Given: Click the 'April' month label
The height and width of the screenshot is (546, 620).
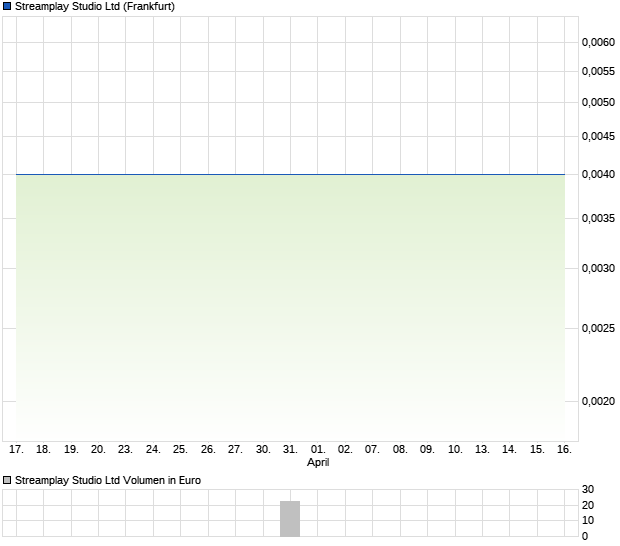Looking at the screenshot, I should 318,462.
